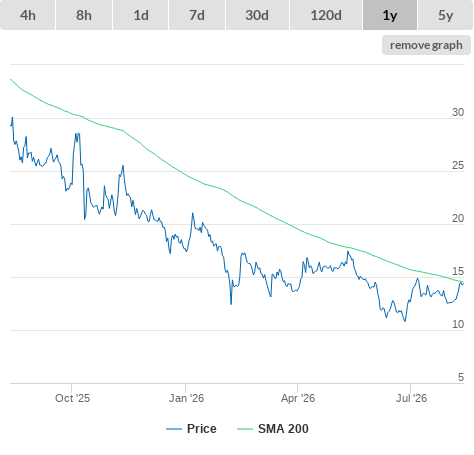Select the 4h time range tab

pos(28,15)
